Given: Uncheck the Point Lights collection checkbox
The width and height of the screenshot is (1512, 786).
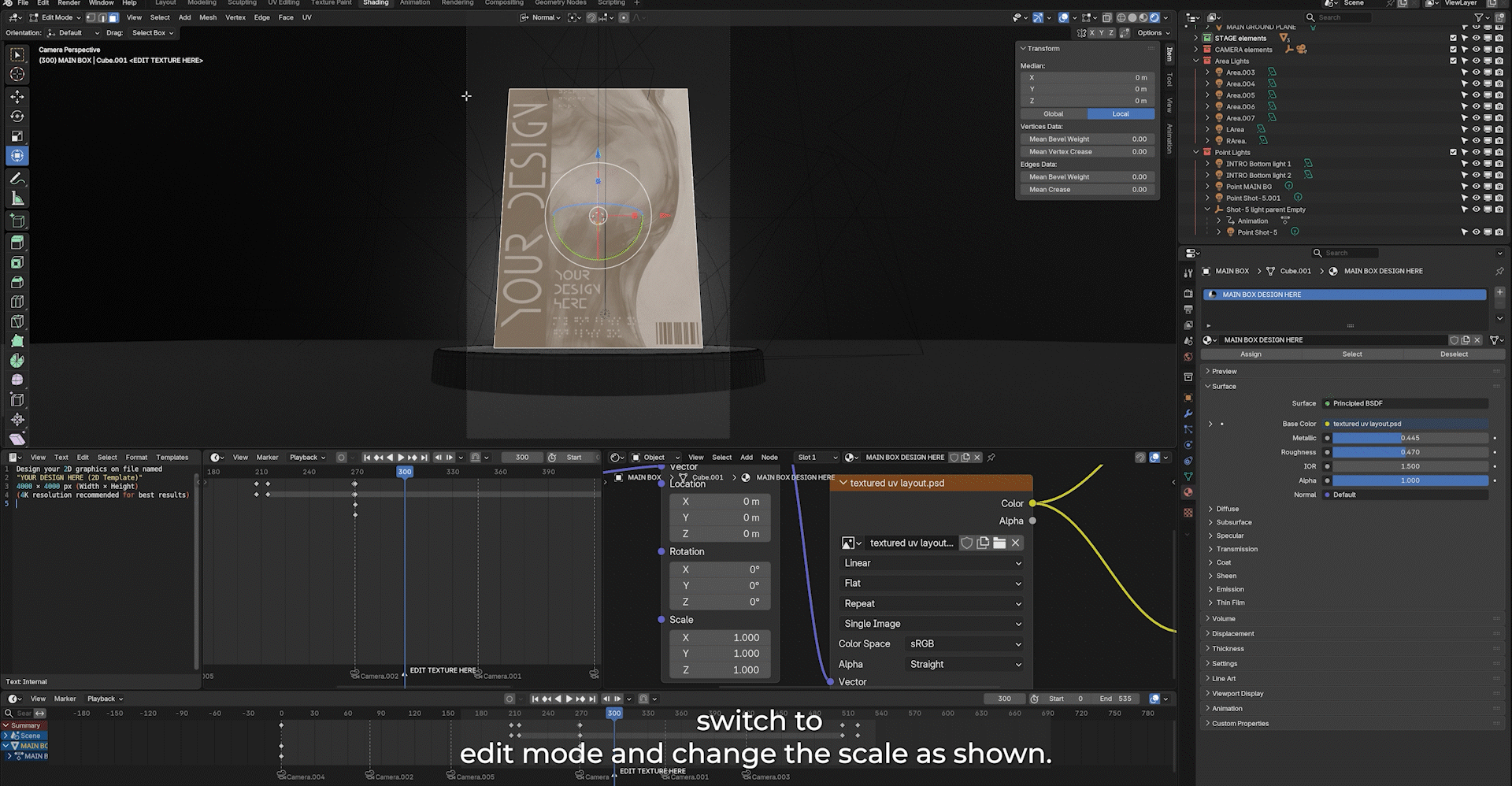Looking at the screenshot, I should (x=1454, y=153).
